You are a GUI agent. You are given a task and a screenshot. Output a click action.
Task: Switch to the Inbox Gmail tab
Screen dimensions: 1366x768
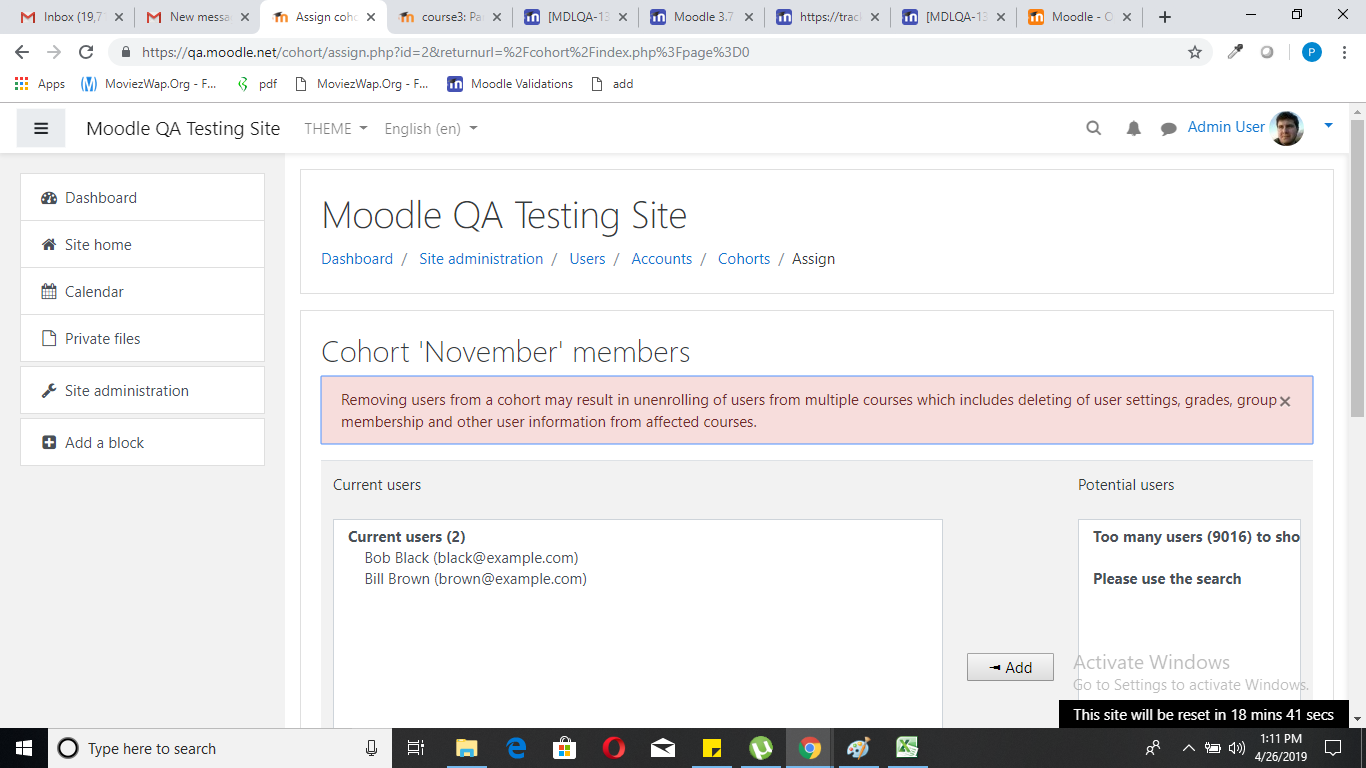click(70, 17)
